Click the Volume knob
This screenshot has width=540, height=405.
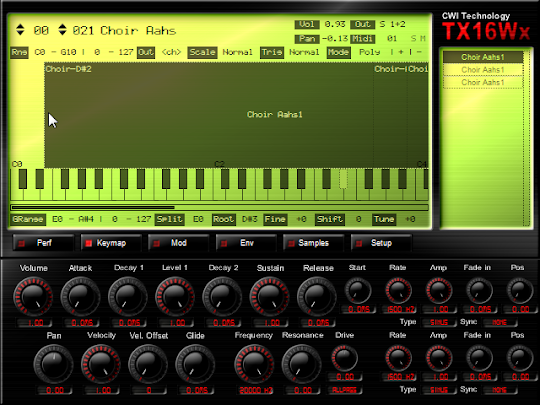(33, 297)
